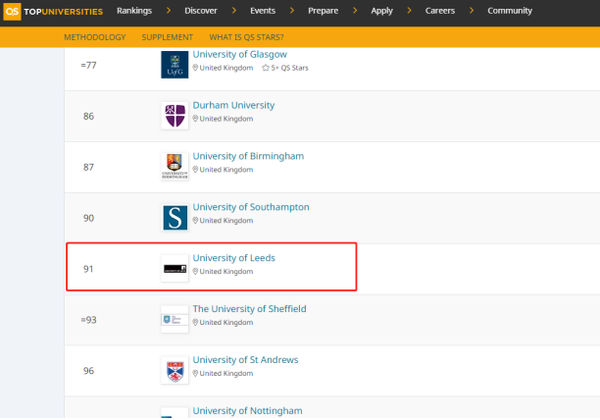Open the University of Nottingham link

click(248, 410)
